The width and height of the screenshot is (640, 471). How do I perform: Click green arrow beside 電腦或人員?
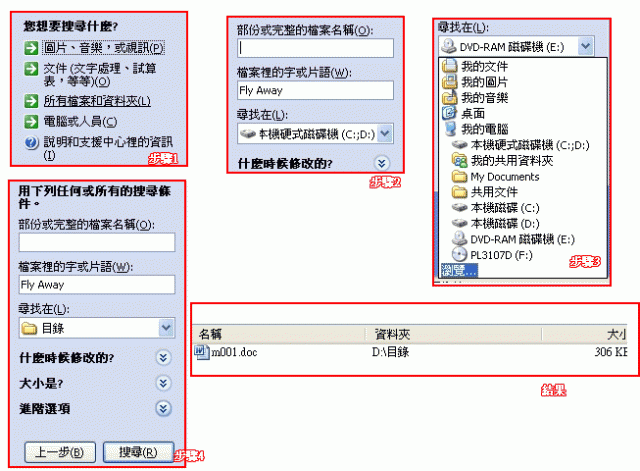(x=31, y=121)
